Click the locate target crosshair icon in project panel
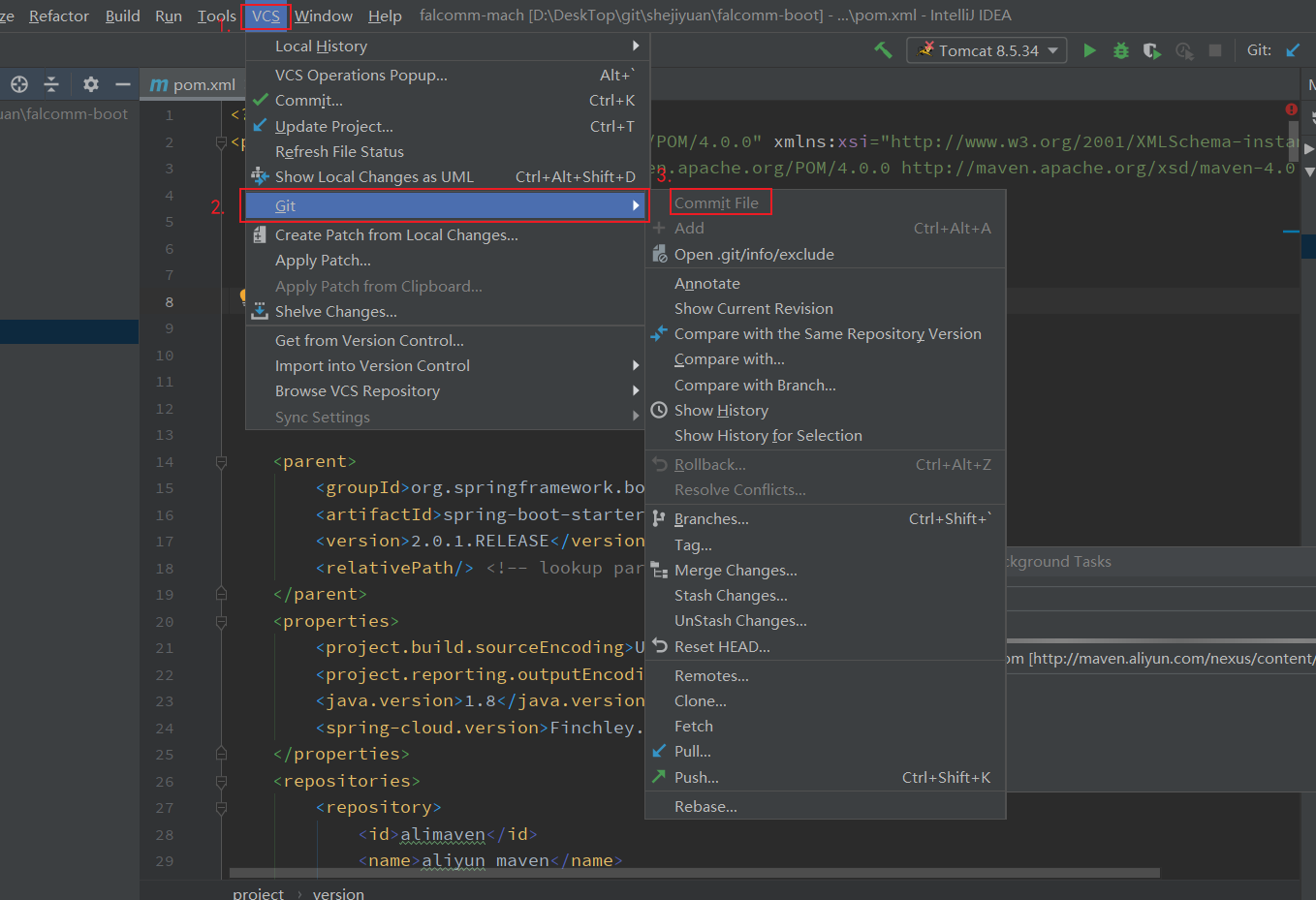This screenshot has width=1316, height=900. tap(19, 84)
